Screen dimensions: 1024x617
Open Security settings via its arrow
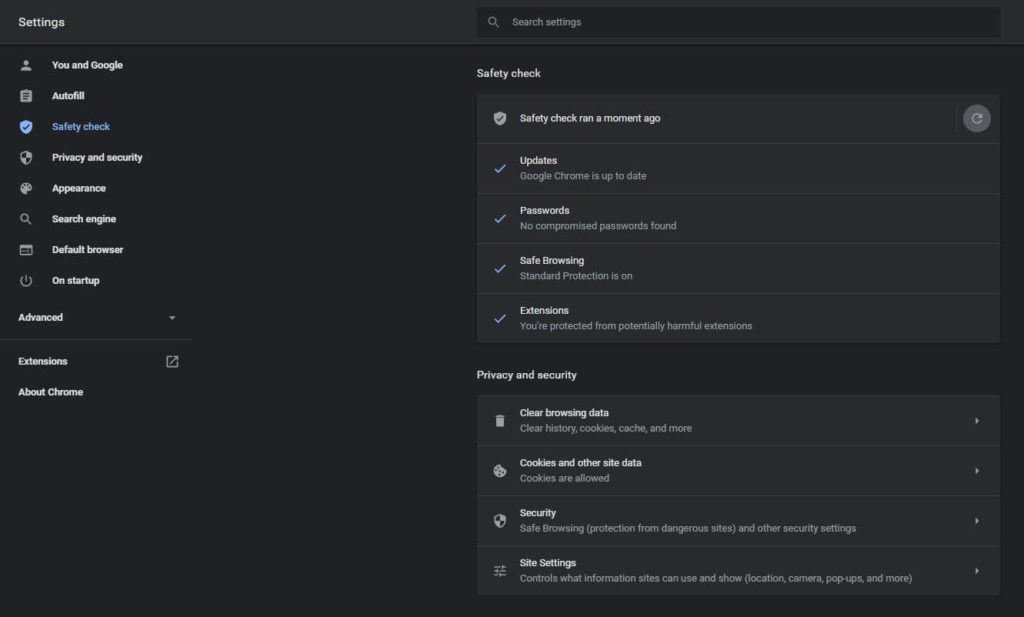977,521
